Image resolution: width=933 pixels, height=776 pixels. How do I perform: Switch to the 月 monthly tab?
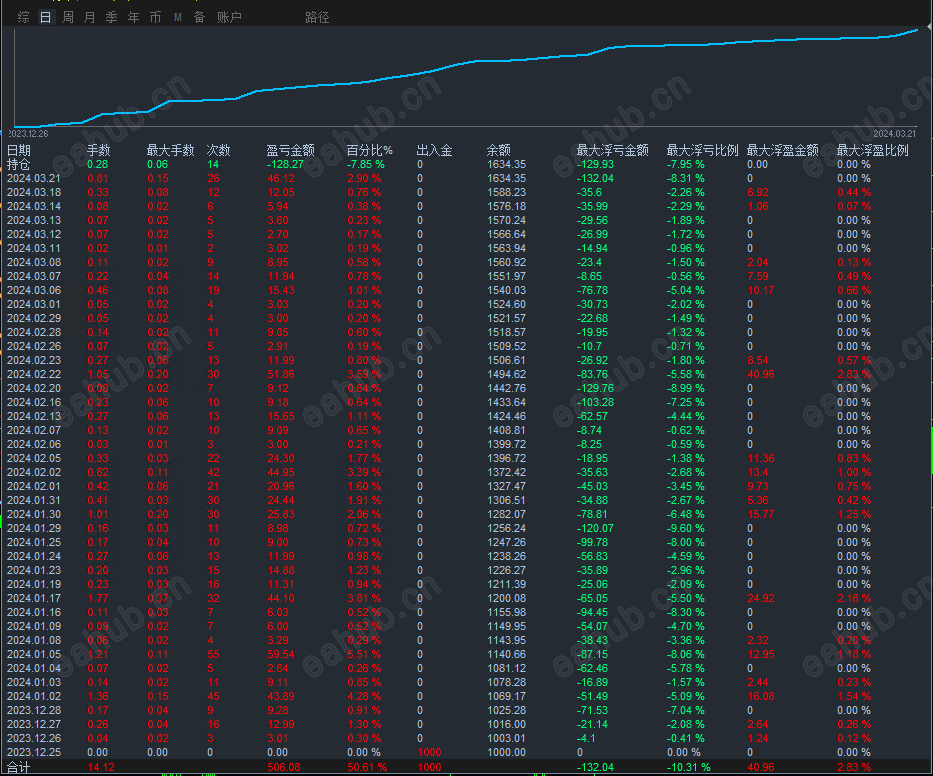(89, 17)
